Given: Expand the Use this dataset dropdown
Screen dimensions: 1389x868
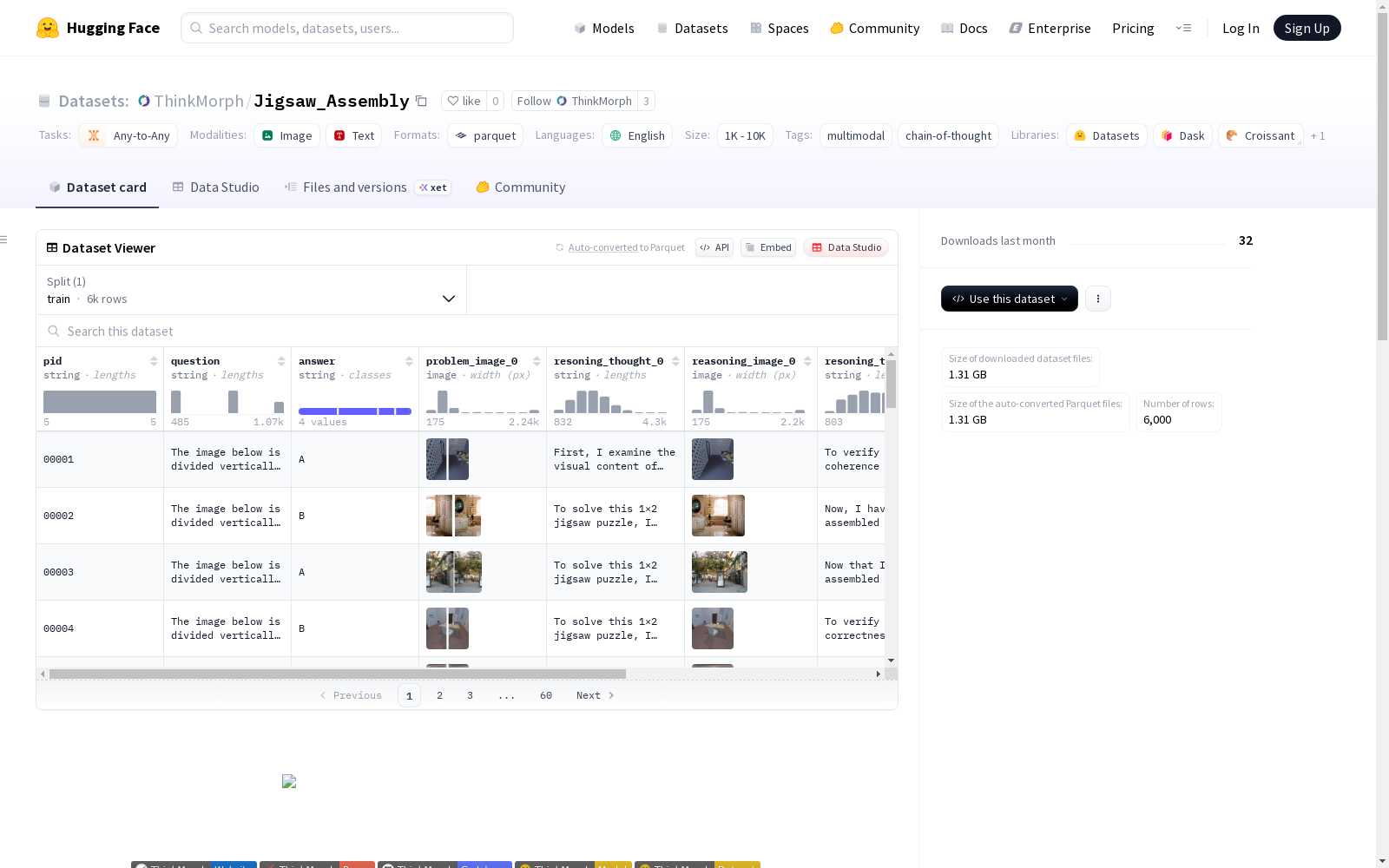Looking at the screenshot, I should click(1010, 299).
